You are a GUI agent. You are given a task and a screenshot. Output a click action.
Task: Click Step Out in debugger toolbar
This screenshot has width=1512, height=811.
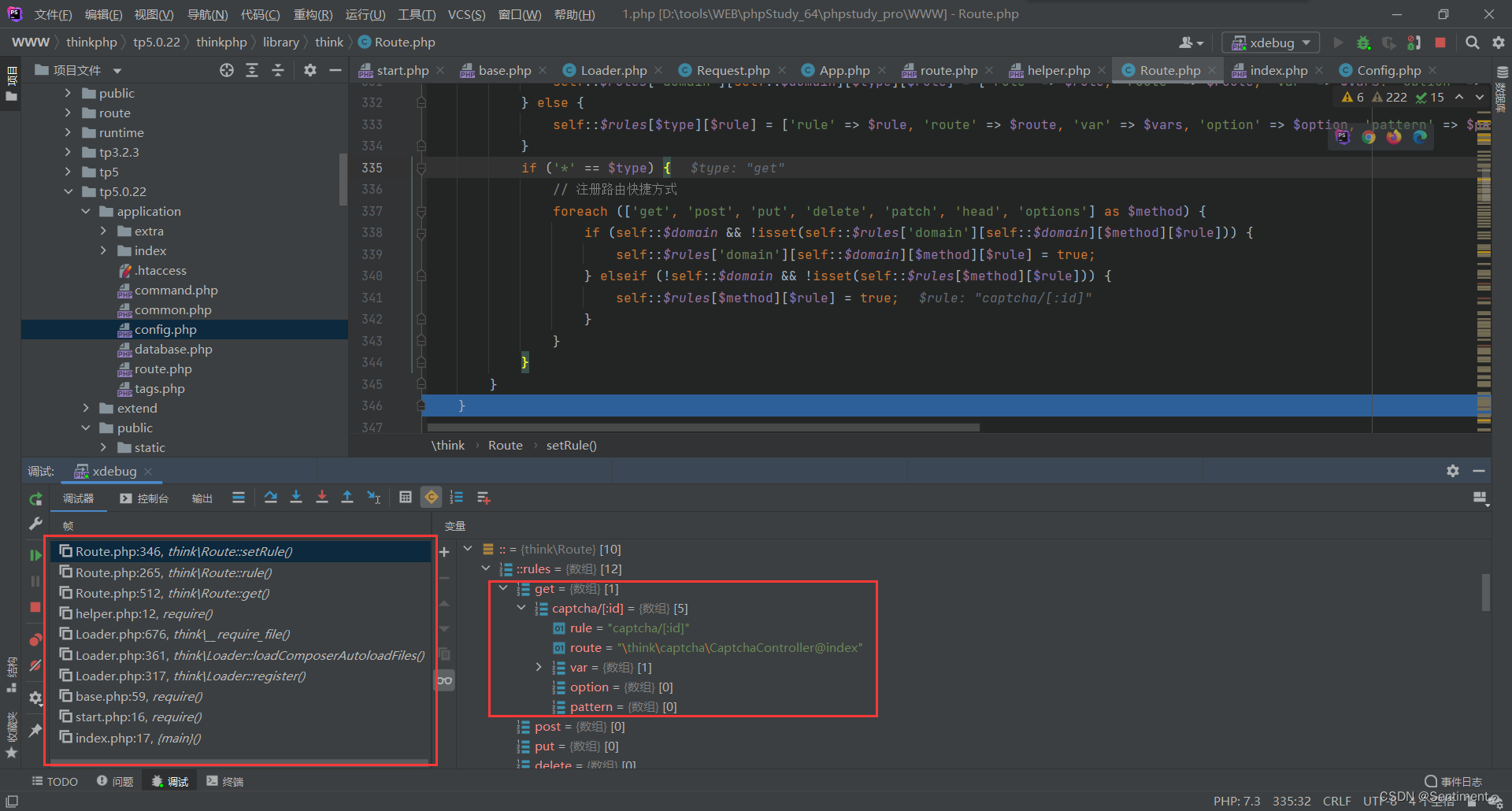pyautogui.click(x=347, y=497)
